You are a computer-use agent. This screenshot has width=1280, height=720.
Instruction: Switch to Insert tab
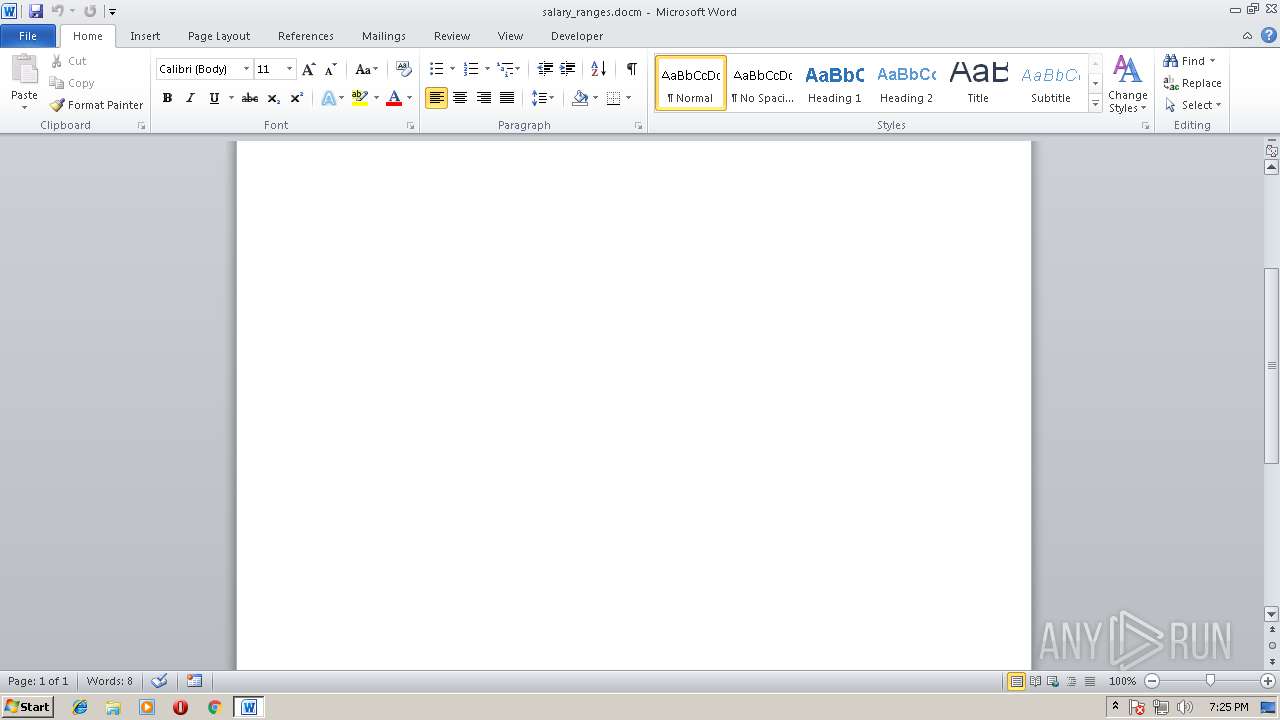click(x=145, y=36)
